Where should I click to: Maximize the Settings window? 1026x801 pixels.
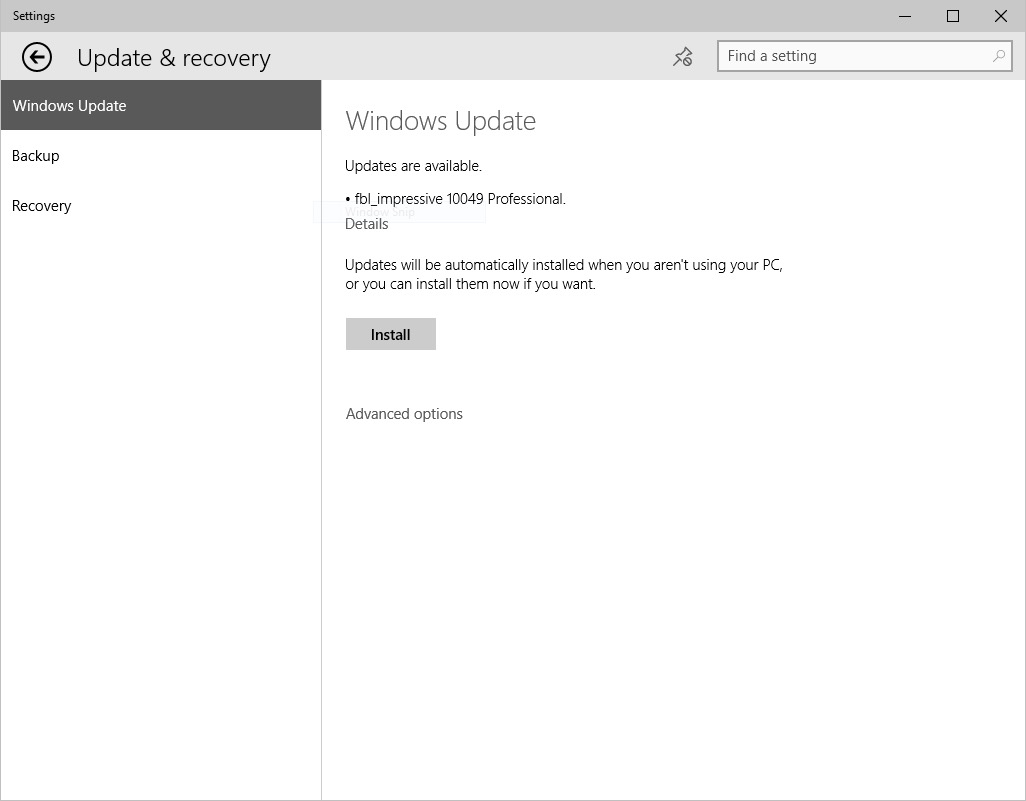953,16
